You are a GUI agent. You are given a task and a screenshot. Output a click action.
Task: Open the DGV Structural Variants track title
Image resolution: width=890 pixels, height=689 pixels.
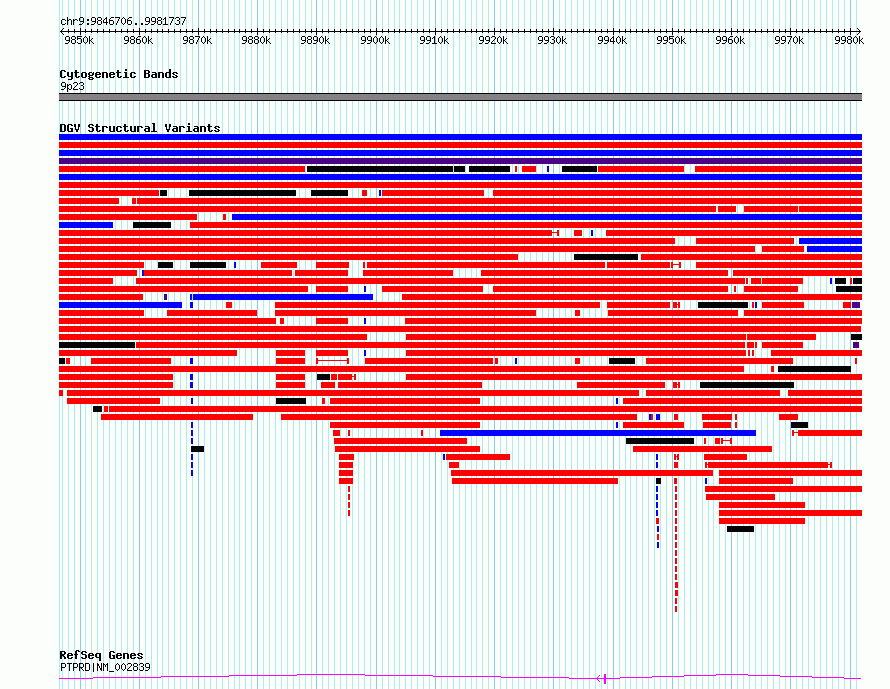(140, 128)
